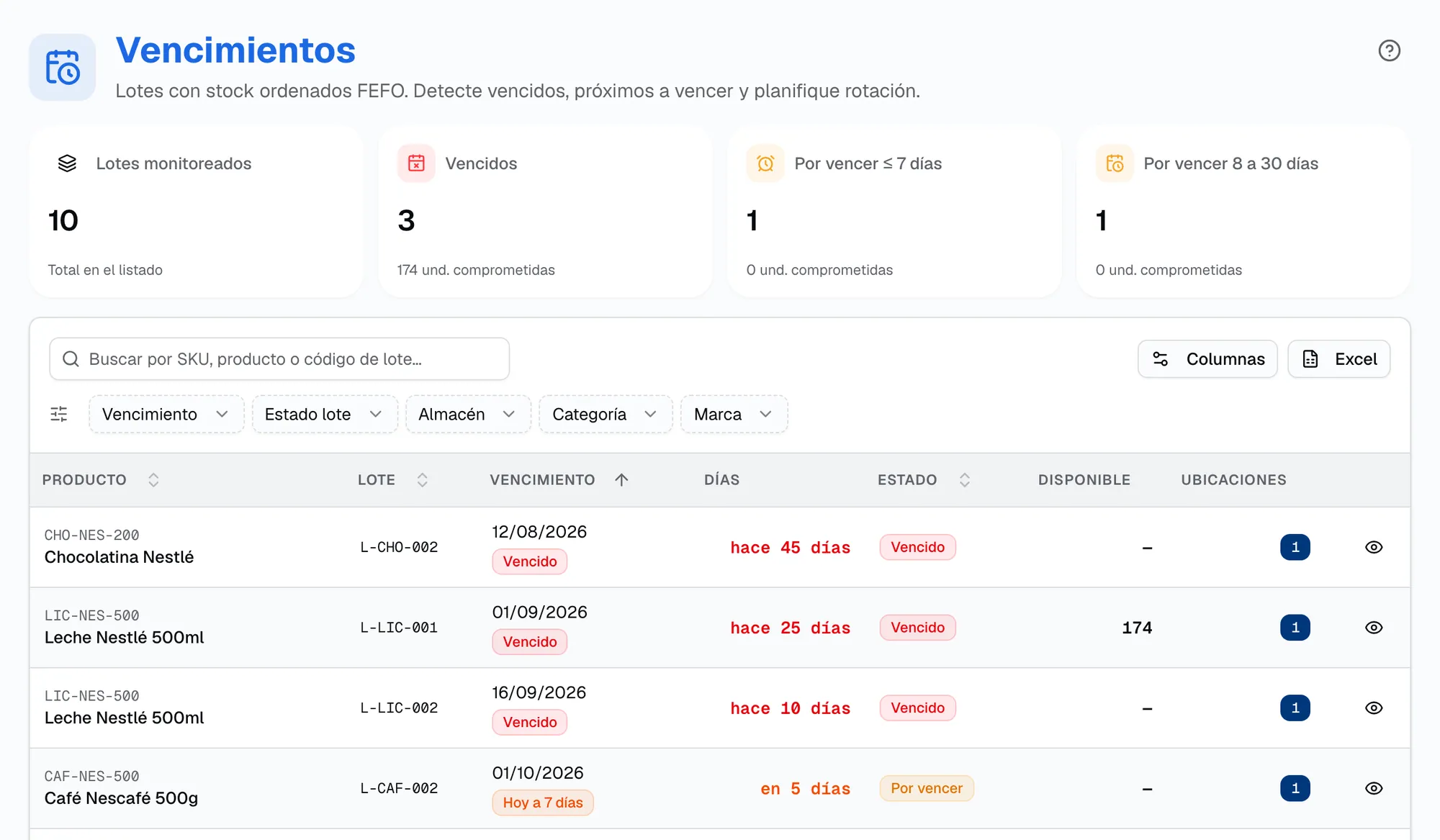Click ubicaciones badge for L-CHO-002

[1295, 547]
